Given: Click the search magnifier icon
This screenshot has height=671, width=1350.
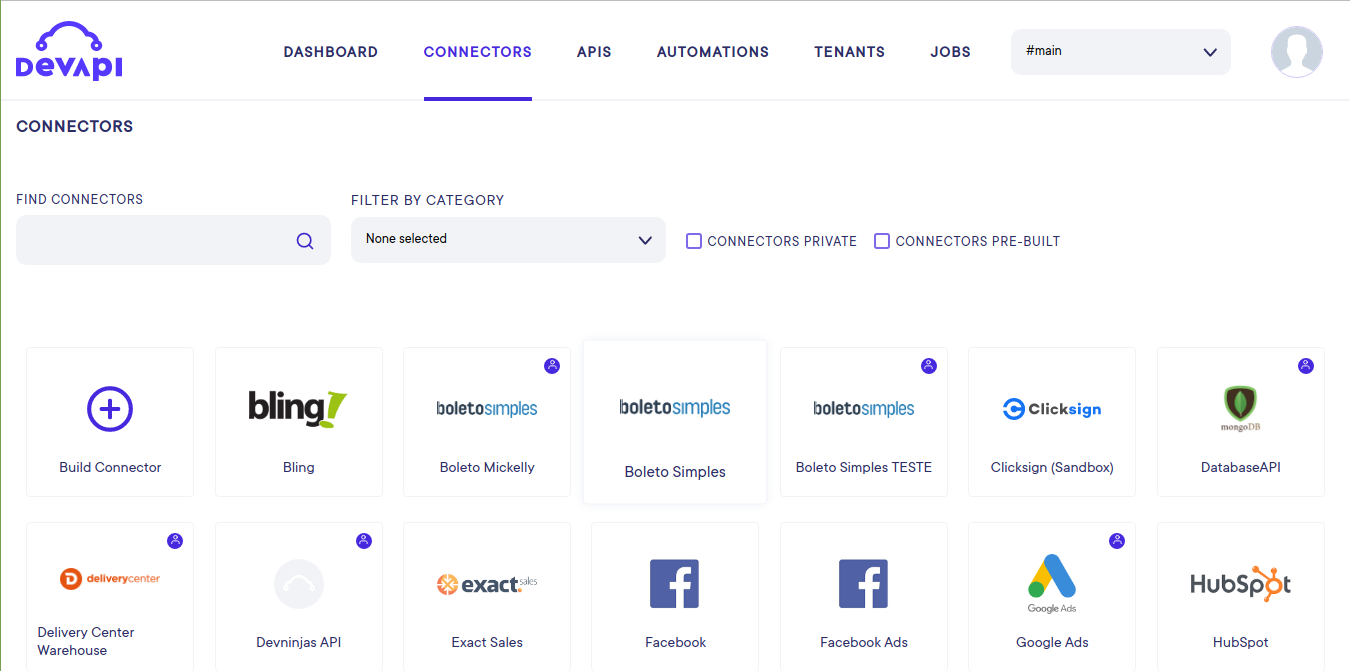Looking at the screenshot, I should point(305,241).
